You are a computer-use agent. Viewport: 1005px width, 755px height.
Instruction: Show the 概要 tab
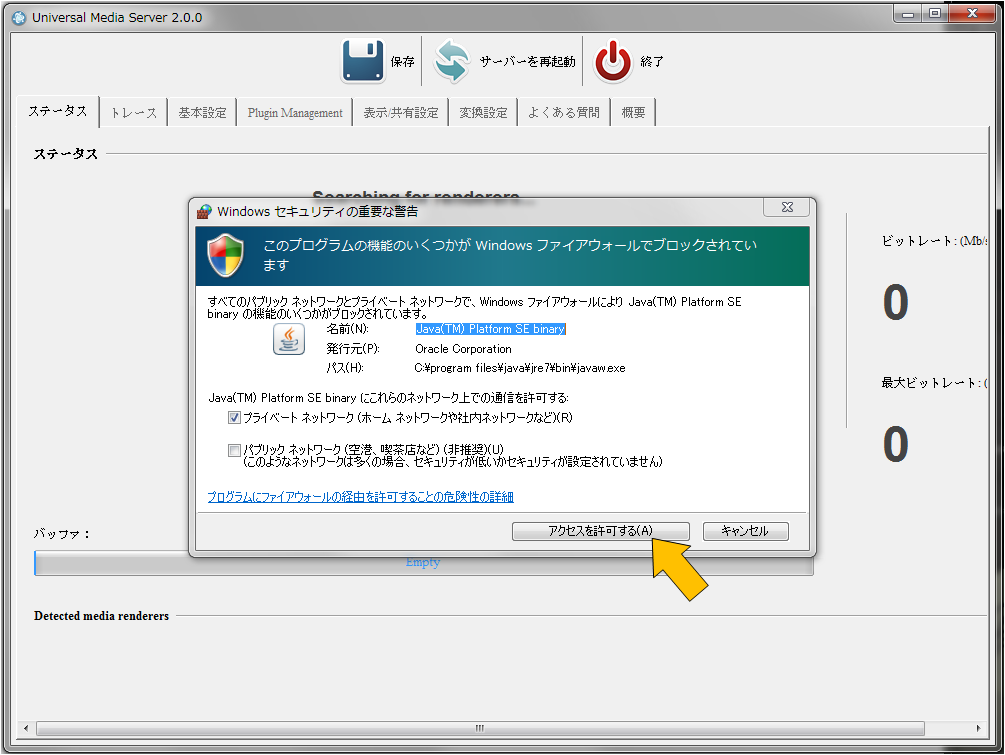pyautogui.click(x=633, y=113)
